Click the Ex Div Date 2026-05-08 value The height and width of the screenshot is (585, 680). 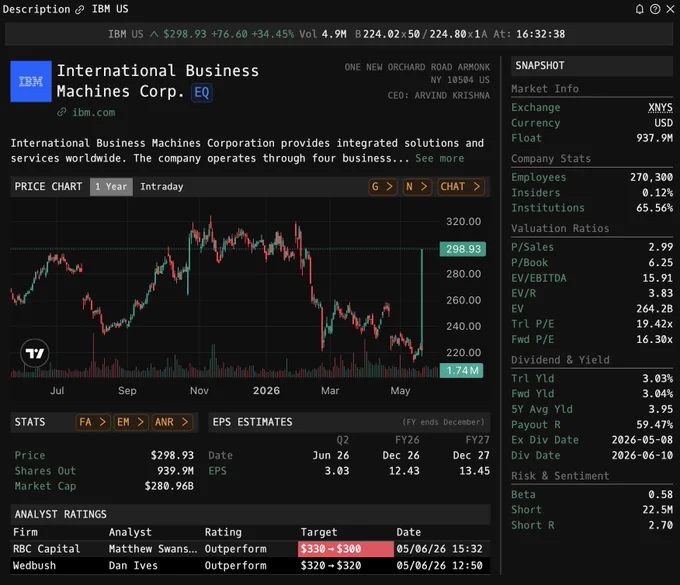point(642,440)
